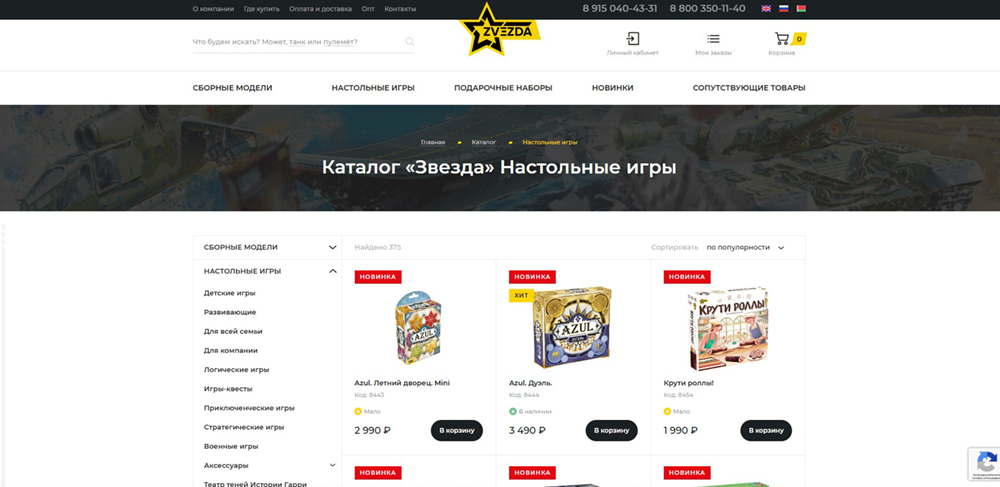Image resolution: width=1000 pixels, height=487 pixels.
Task: Click the search input field
Action: [297, 42]
